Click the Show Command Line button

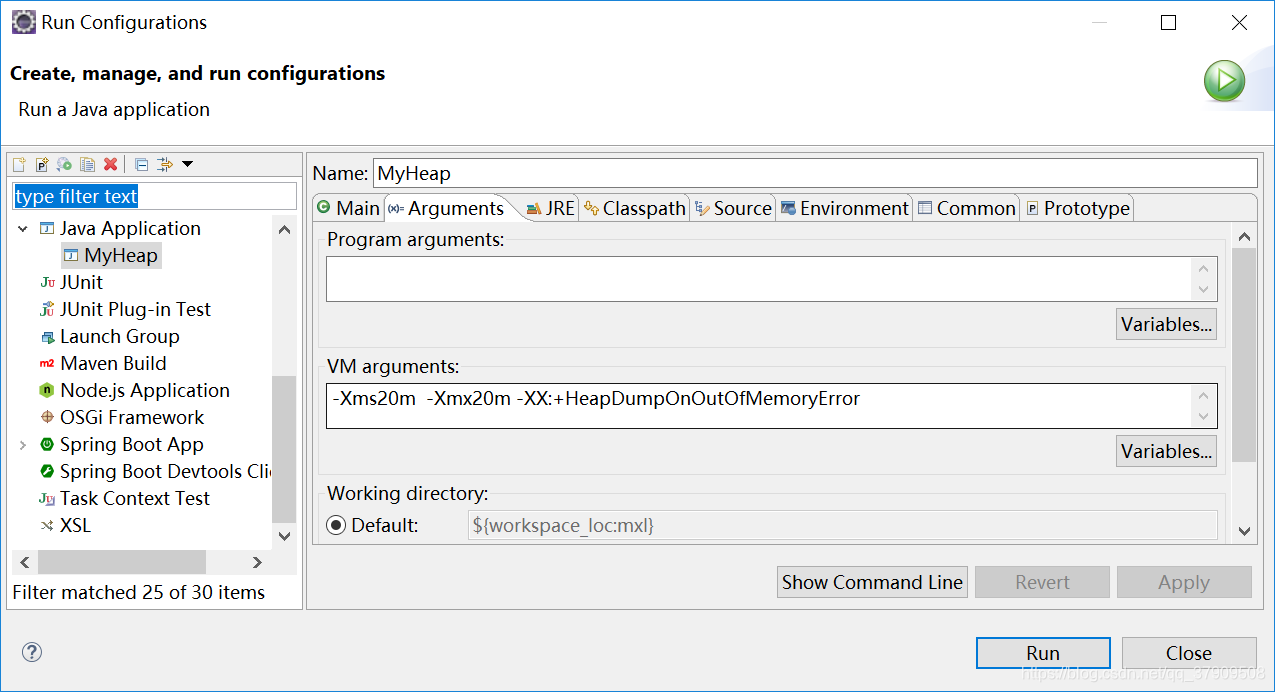[x=872, y=583]
